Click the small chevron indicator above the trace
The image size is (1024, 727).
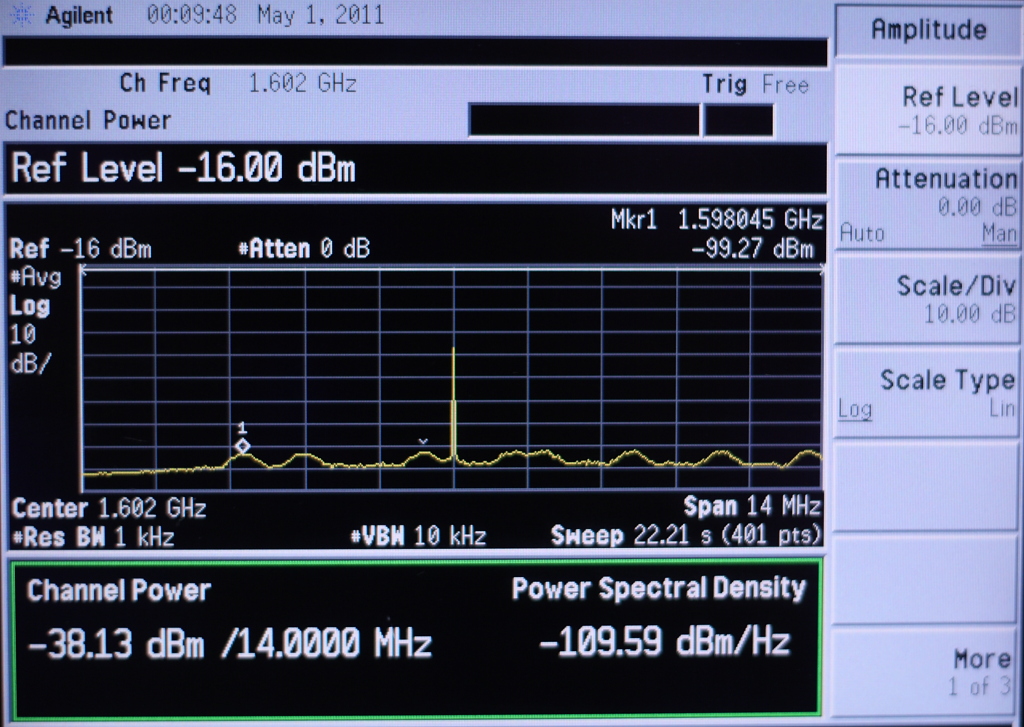pos(423,440)
